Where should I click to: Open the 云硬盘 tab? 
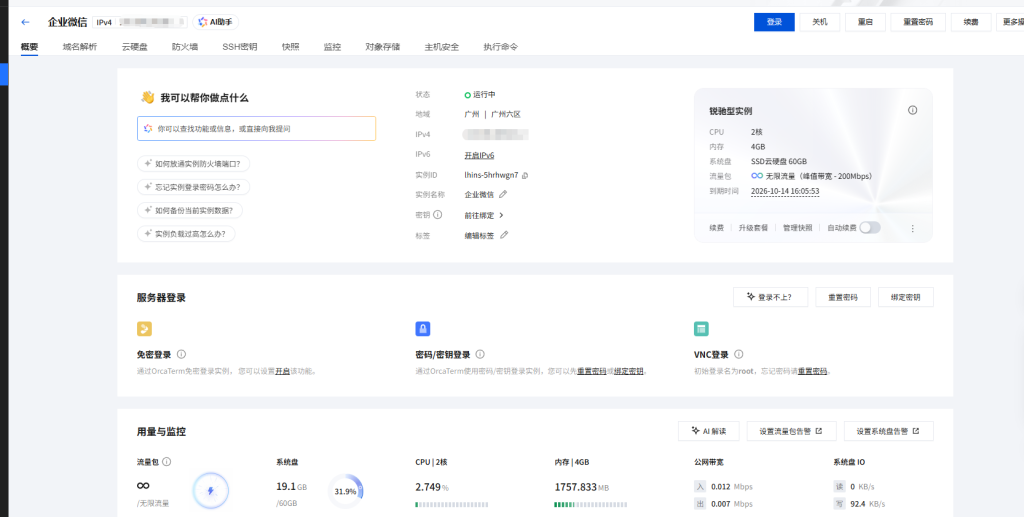[x=134, y=46]
